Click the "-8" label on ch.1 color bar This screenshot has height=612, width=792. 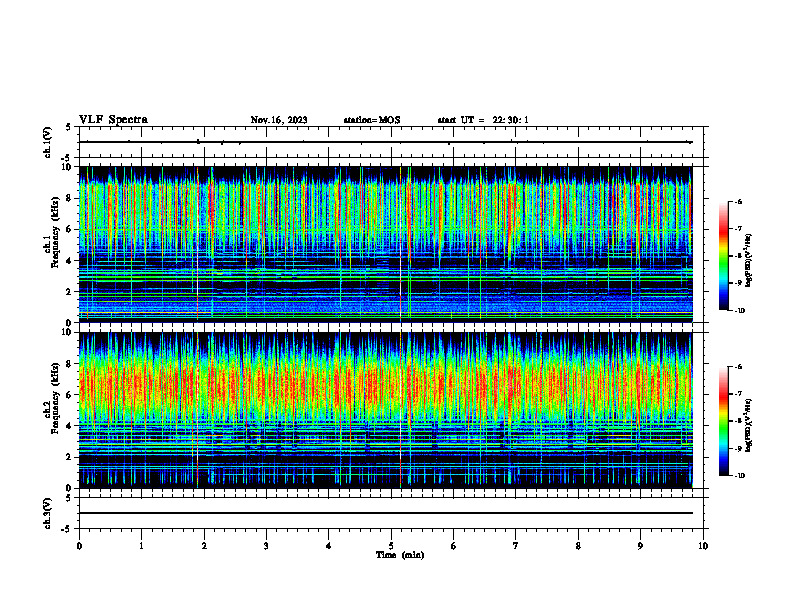(x=738, y=256)
